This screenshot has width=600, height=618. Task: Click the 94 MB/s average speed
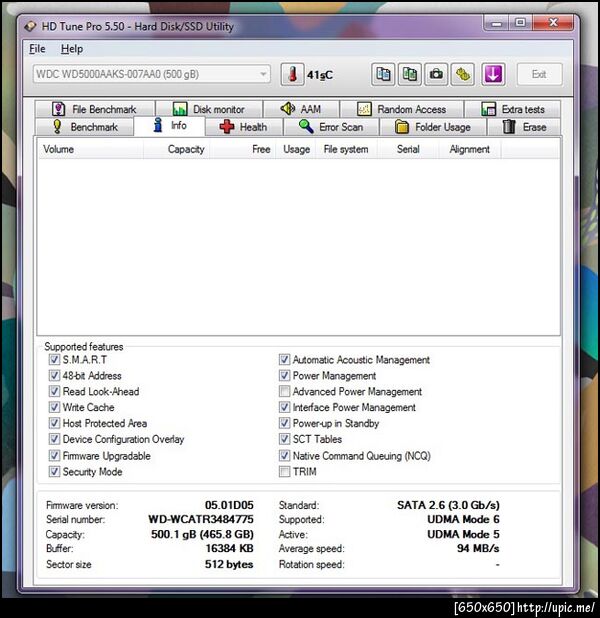tap(478, 548)
